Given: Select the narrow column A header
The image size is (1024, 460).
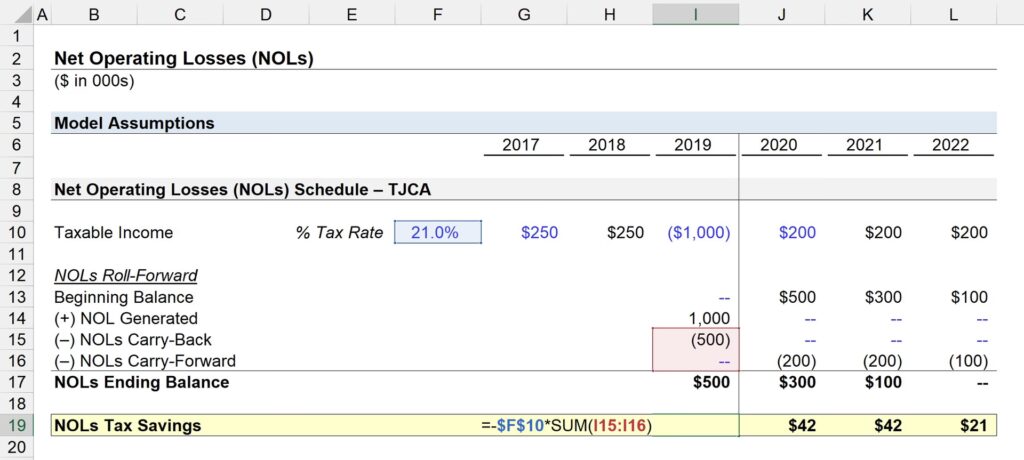Looking at the screenshot, I should [x=41, y=13].
